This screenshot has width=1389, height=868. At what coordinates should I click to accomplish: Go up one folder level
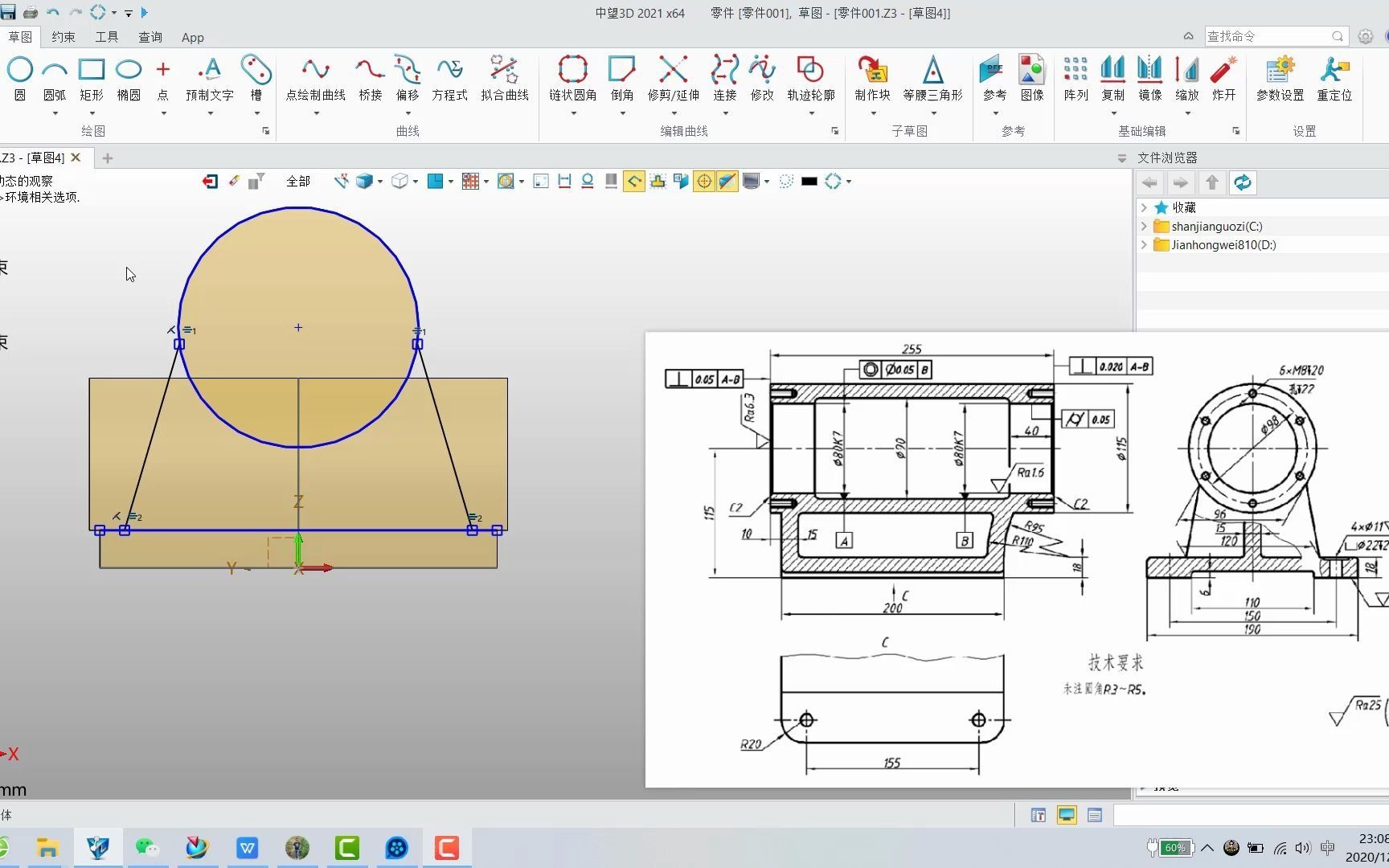click(1212, 182)
